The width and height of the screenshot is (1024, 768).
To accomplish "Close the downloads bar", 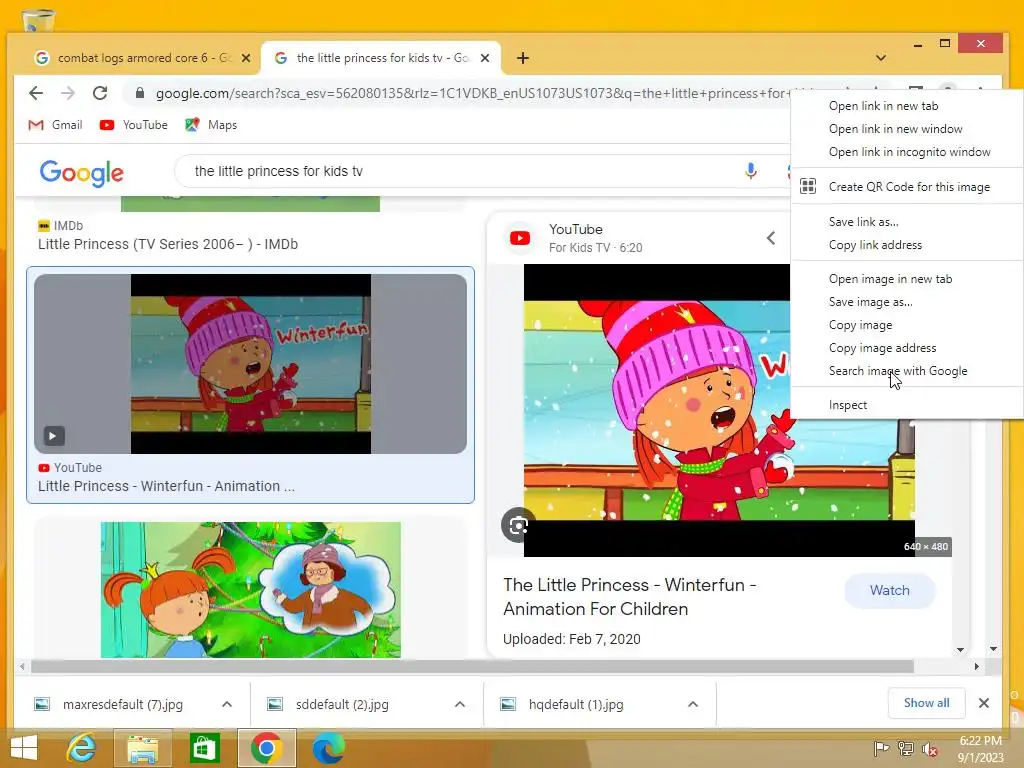I will [x=984, y=703].
